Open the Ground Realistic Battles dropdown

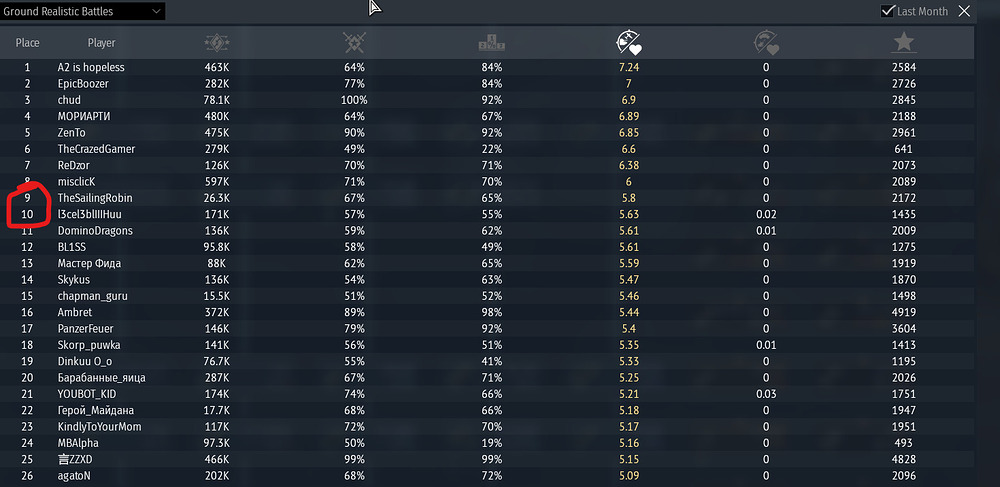click(x=83, y=11)
